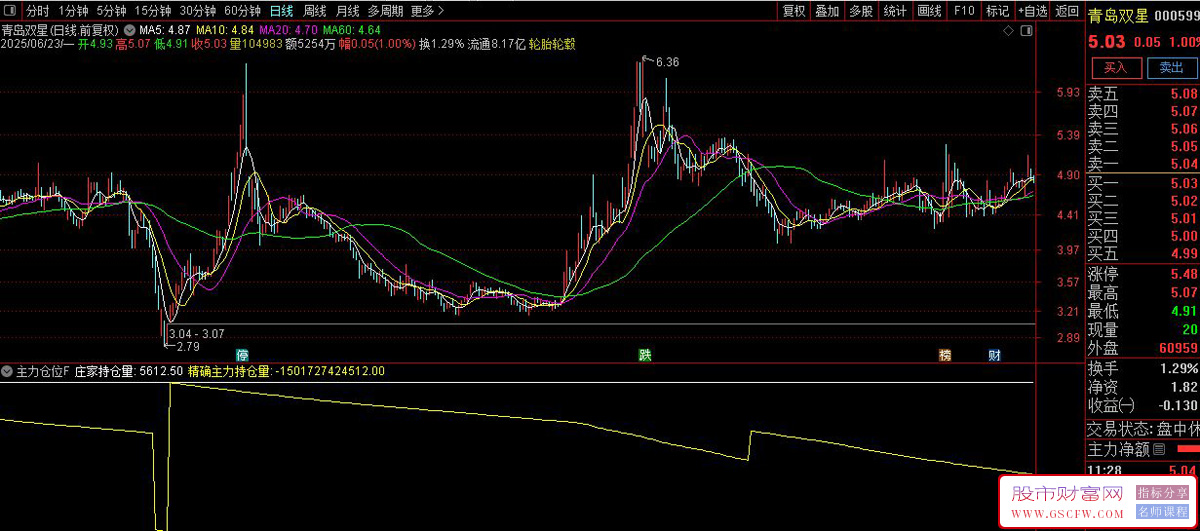The image size is (1200, 531).
Task: Click the 换手 1.29% row
Action: 1143,369
